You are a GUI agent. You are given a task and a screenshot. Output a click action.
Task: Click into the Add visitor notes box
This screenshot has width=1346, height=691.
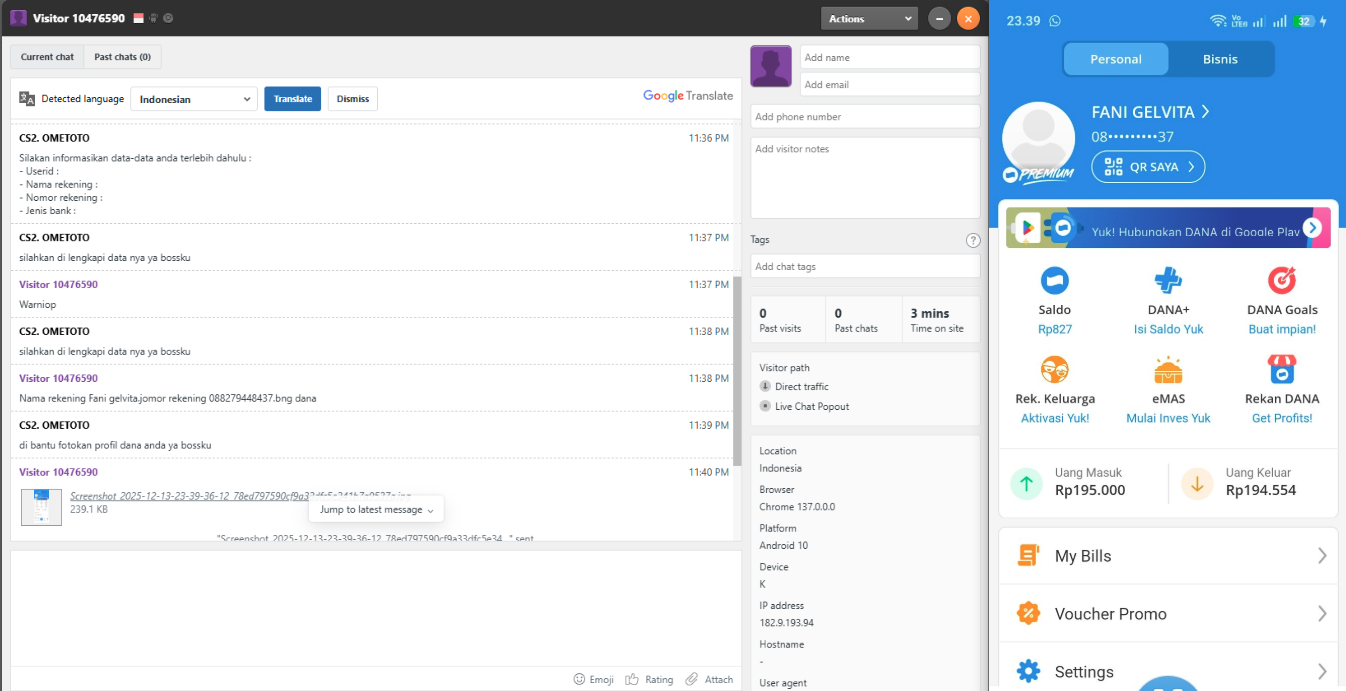click(865, 177)
